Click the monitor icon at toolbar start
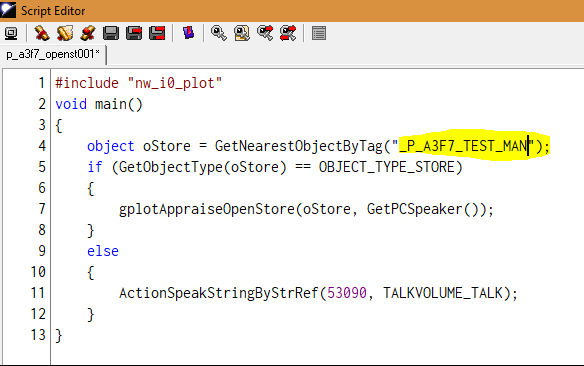The height and width of the screenshot is (366, 584). [x=11, y=34]
